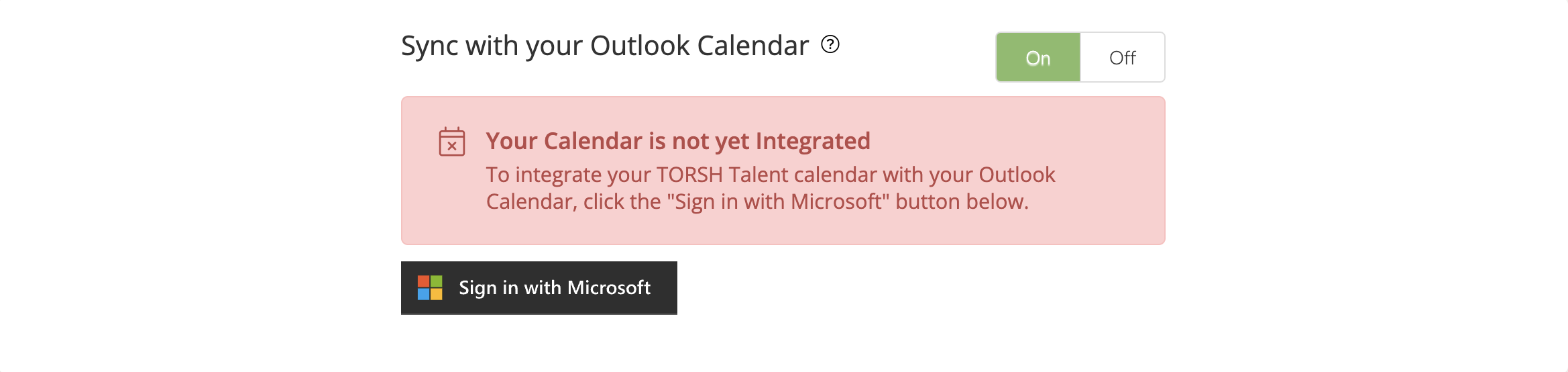The height and width of the screenshot is (372, 1568).
Task: Click the calendar-with-X icon in the alert
Action: click(451, 142)
